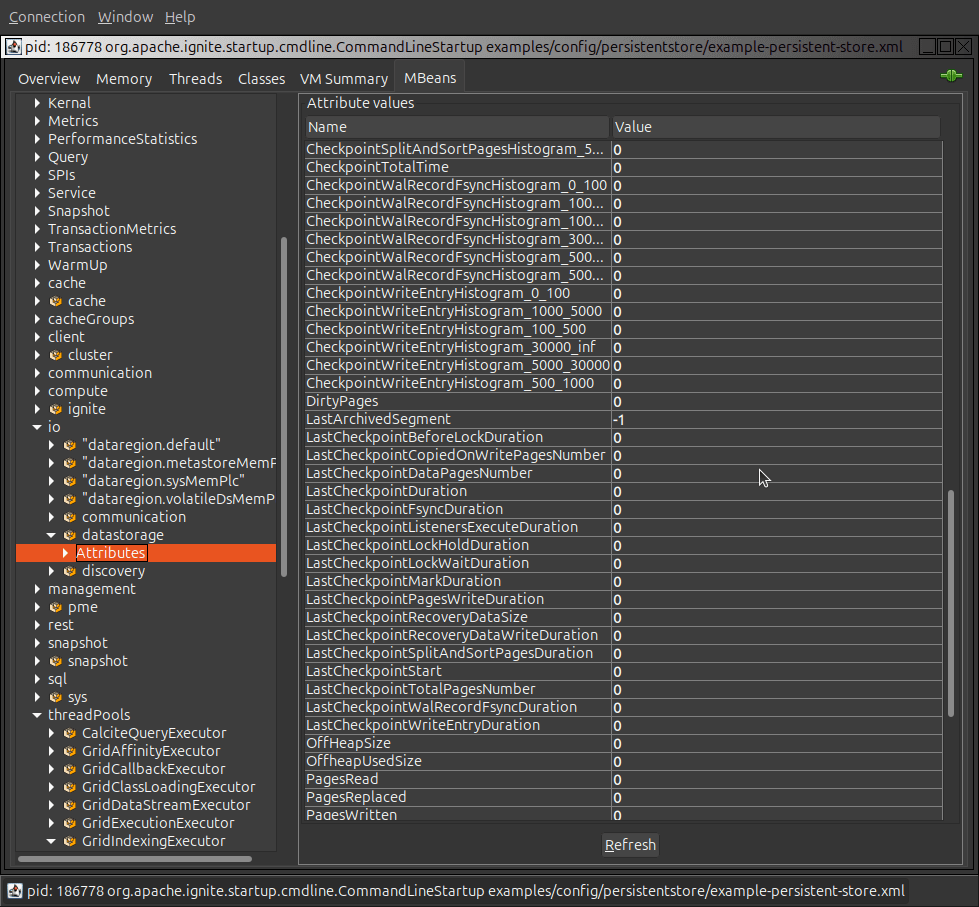Select the PagesReplaced attribute row
Screen dimensions: 979x907
click(x=623, y=797)
